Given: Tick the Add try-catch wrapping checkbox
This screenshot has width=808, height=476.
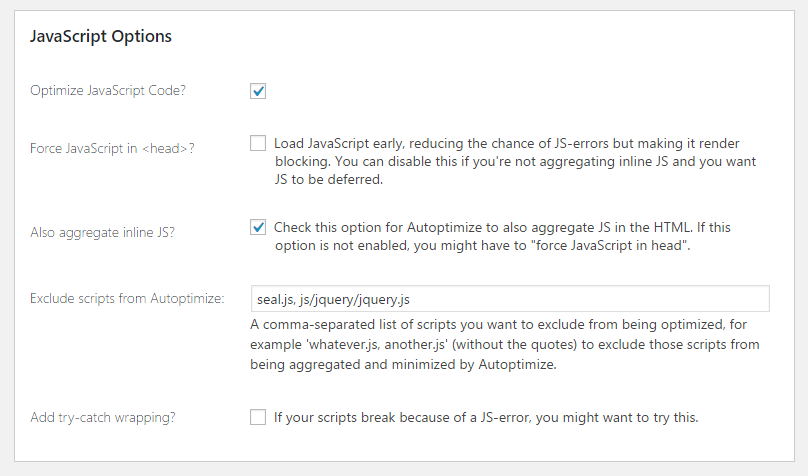Looking at the screenshot, I should click(258, 417).
